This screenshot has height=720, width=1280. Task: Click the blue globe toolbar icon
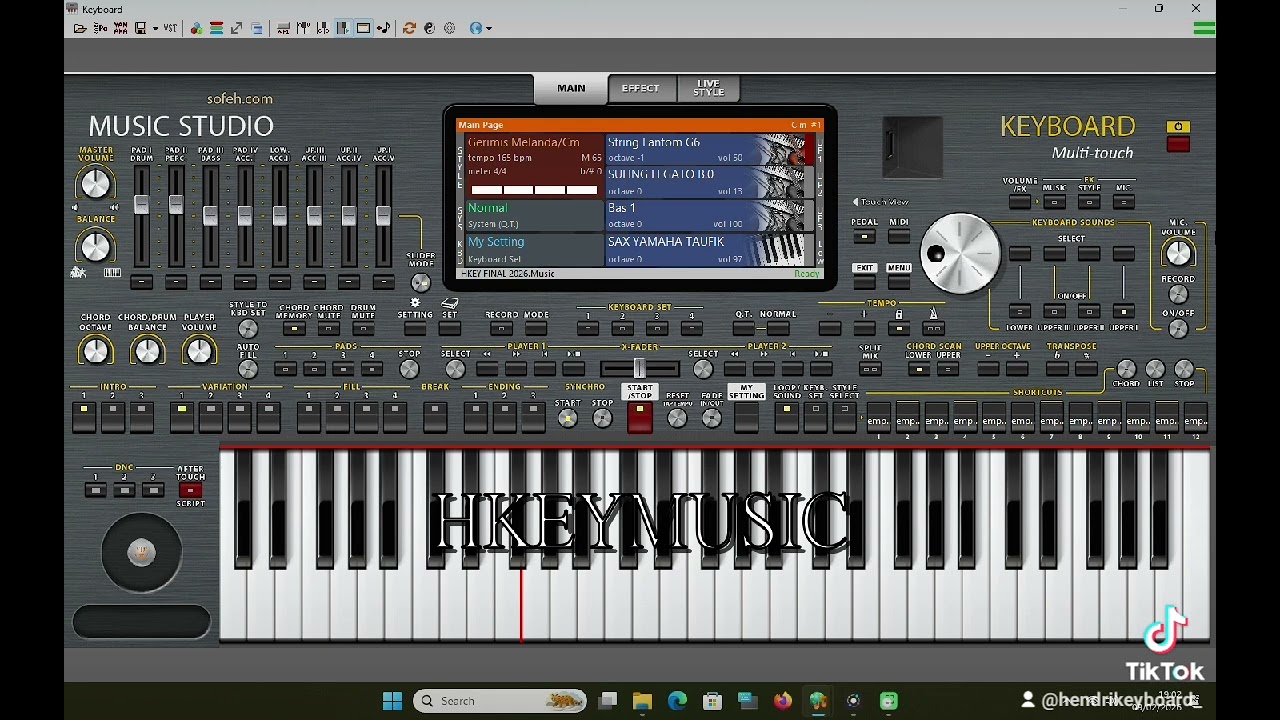tap(476, 28)
